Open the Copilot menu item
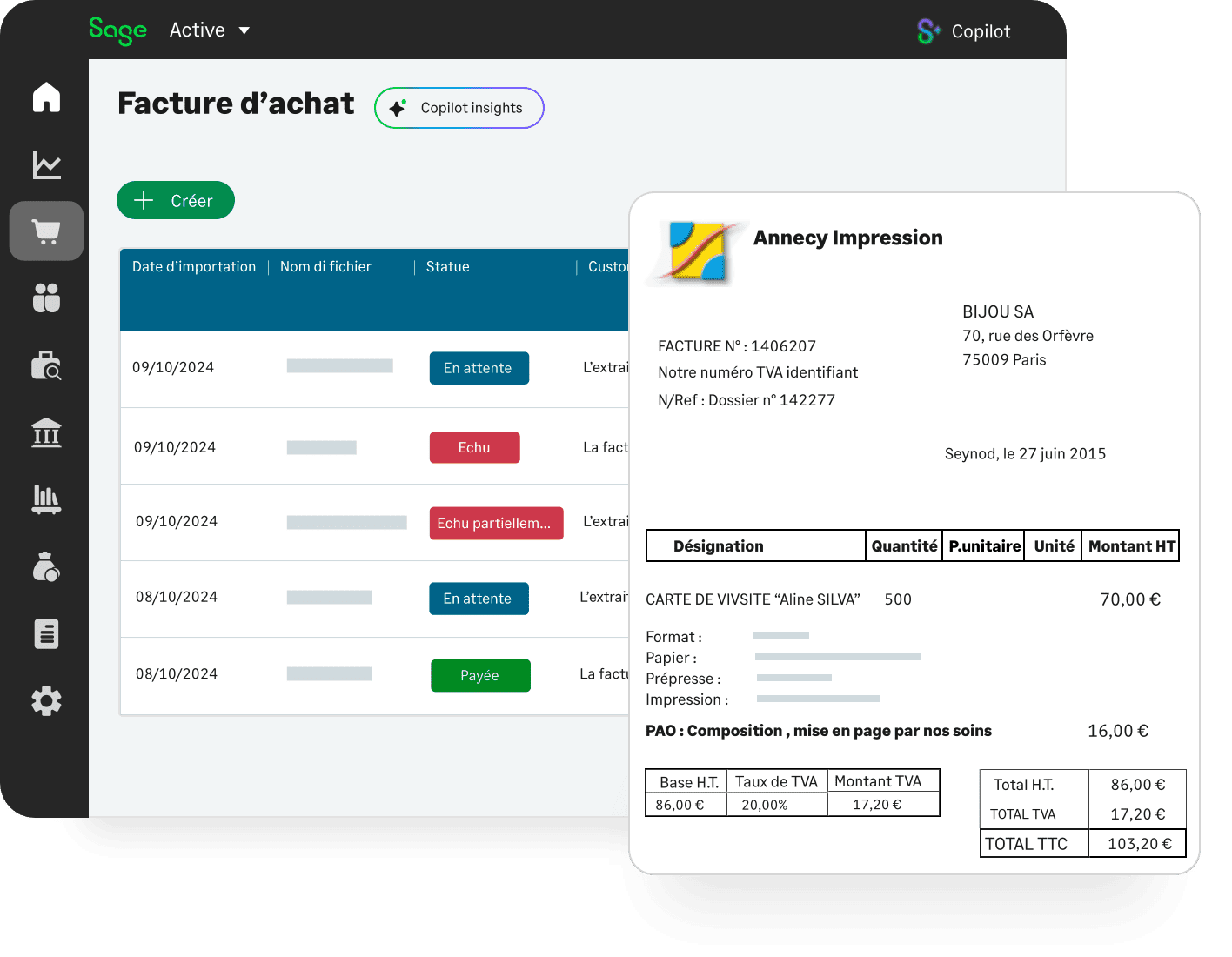The image size is (1232, 957). click(981, 30)
